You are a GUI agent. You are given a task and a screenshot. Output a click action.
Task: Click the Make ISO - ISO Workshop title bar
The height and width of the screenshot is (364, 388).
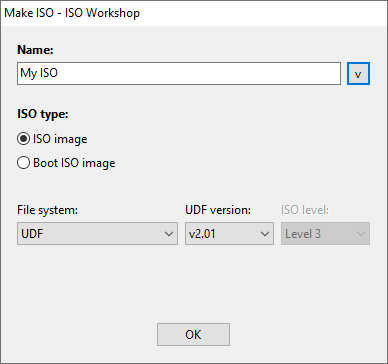tap(194, 13)
